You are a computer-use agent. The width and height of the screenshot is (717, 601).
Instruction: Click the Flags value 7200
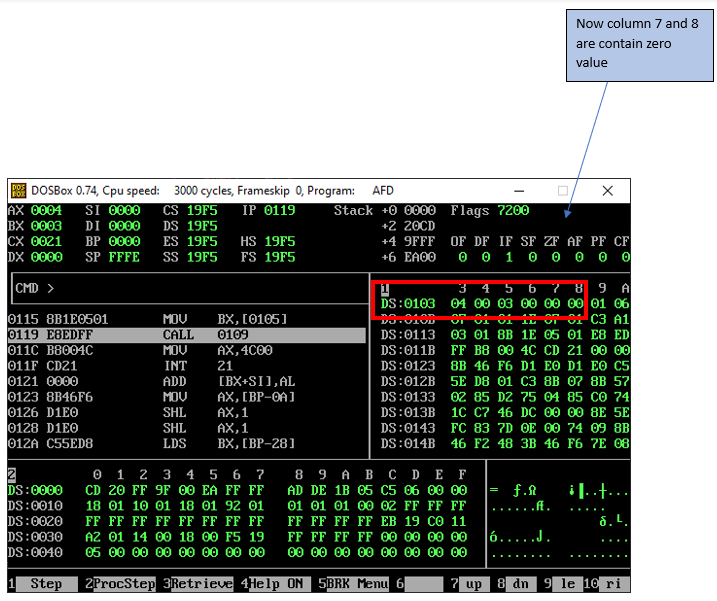pos(513,211)
